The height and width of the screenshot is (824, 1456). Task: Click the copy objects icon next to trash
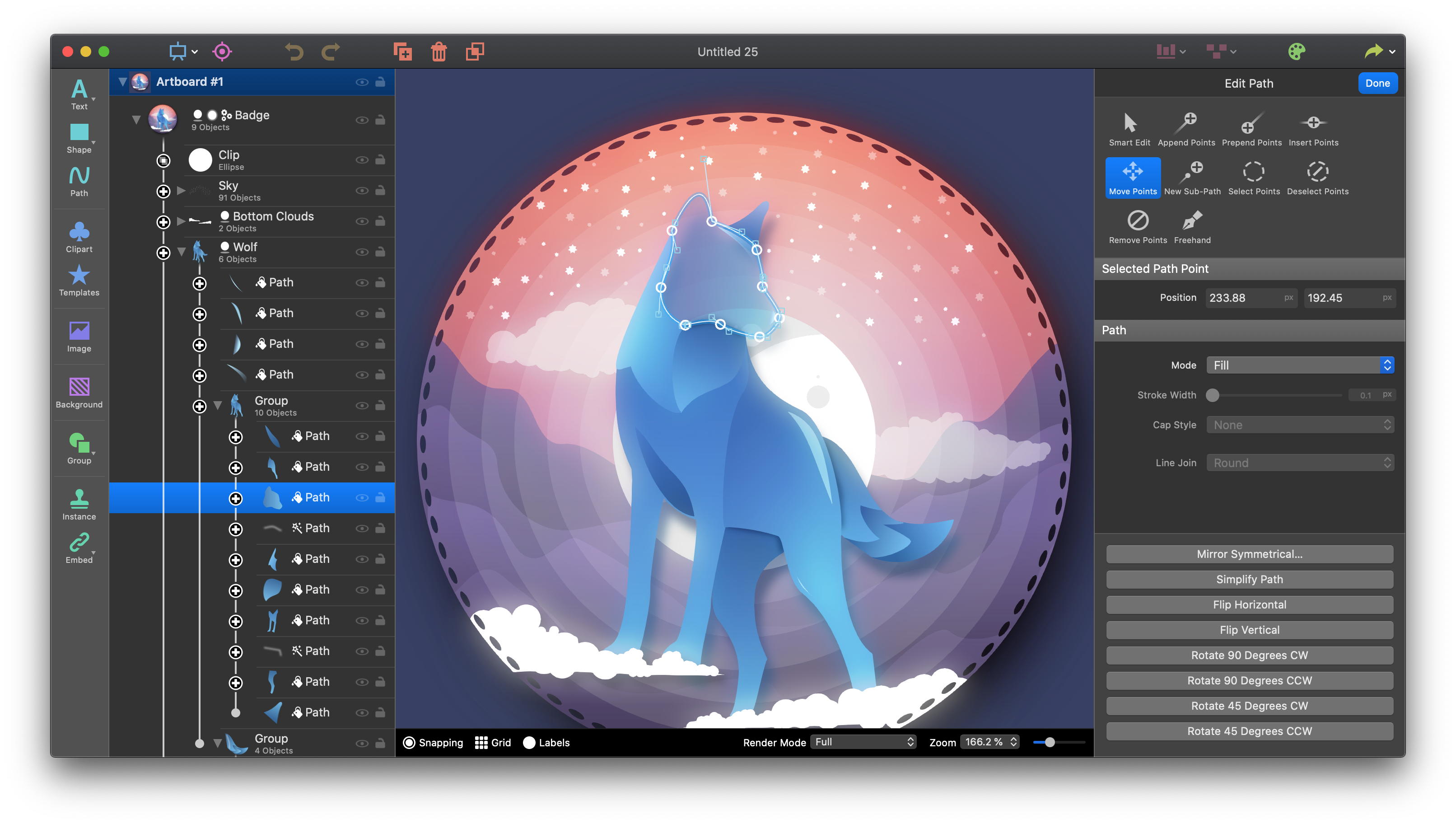(x=475, y=51)
